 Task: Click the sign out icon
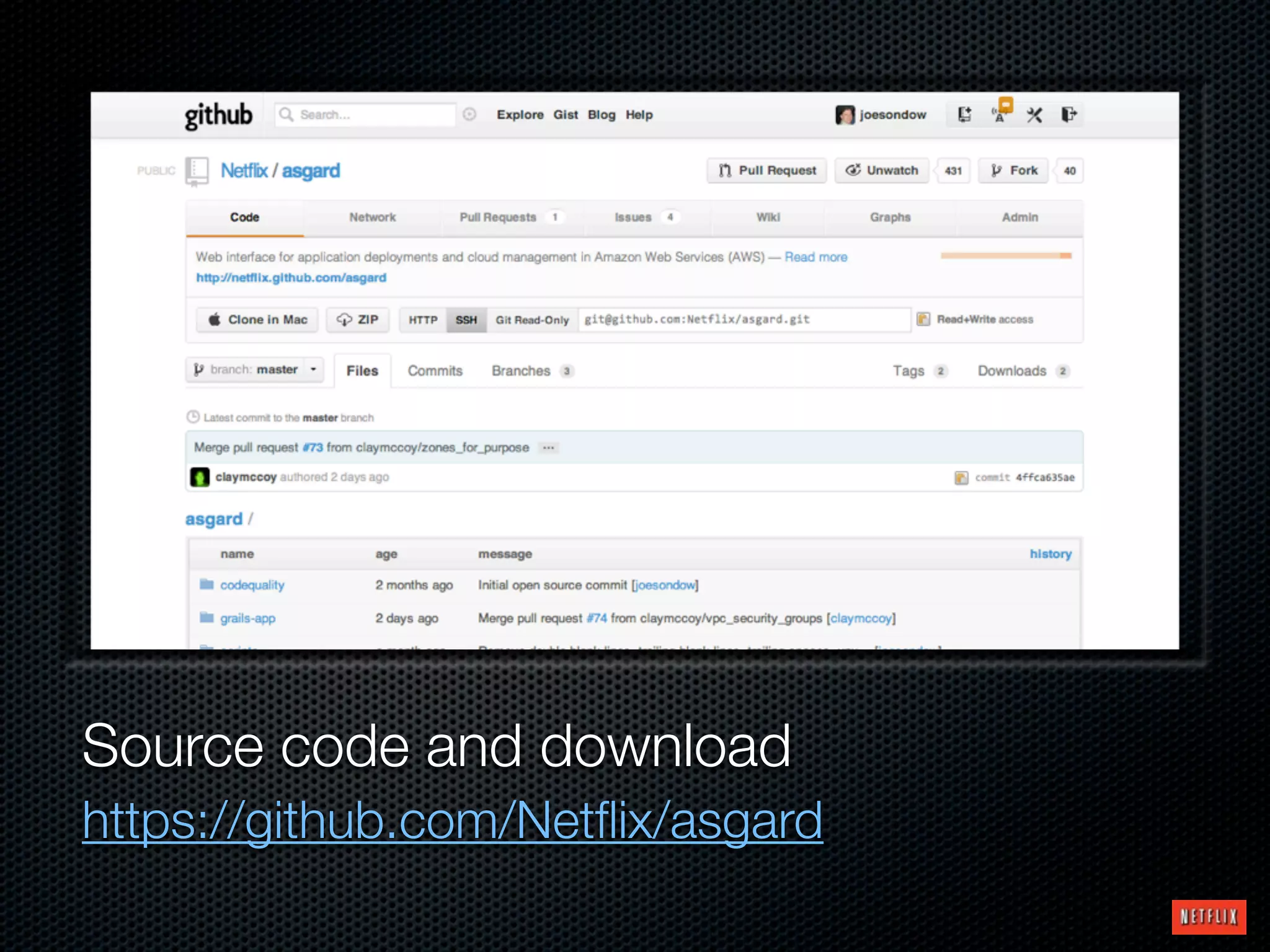[x=1068, y=115]
